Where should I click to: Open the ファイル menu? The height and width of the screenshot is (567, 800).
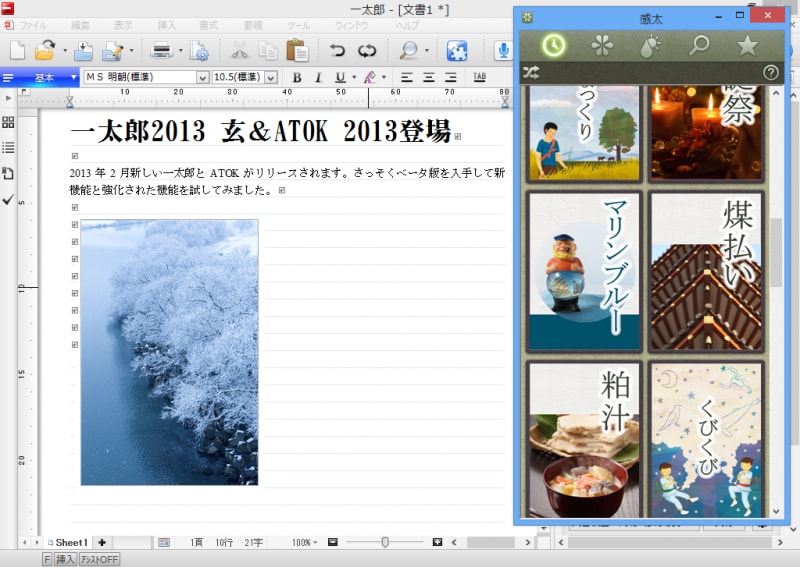click(x=33, y=24)
